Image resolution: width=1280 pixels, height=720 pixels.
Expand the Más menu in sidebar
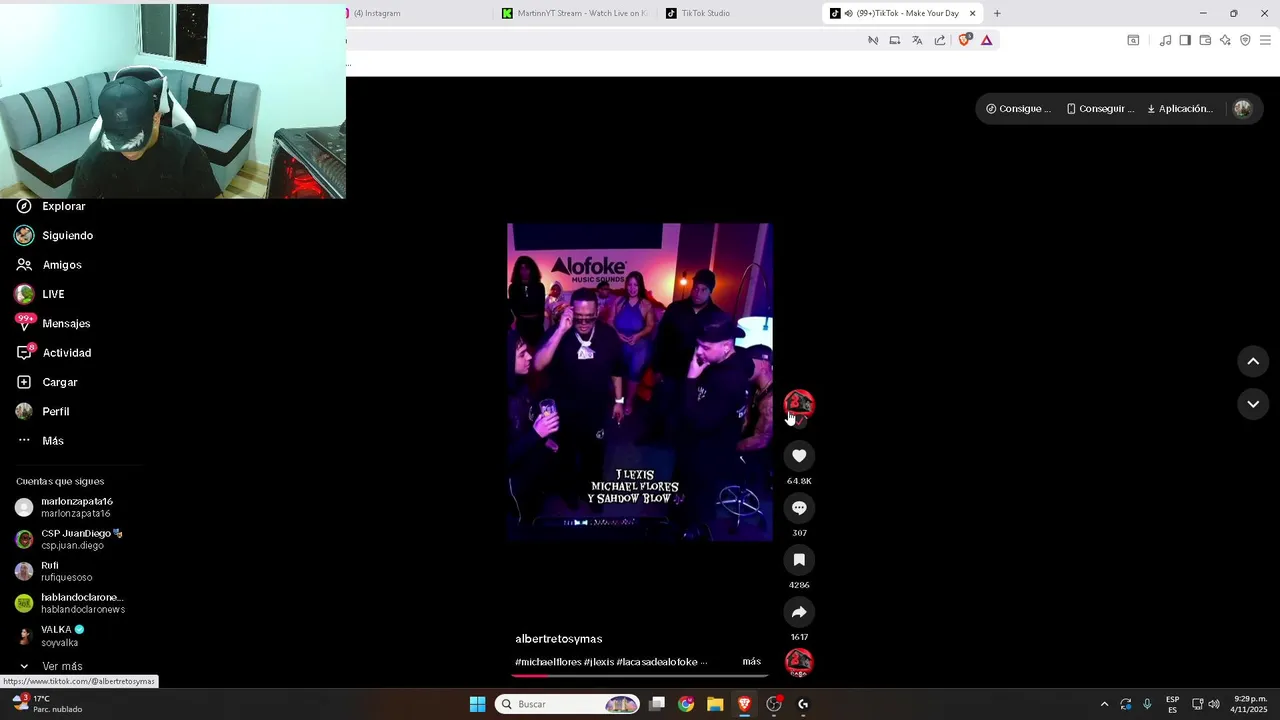coord(40,441)
